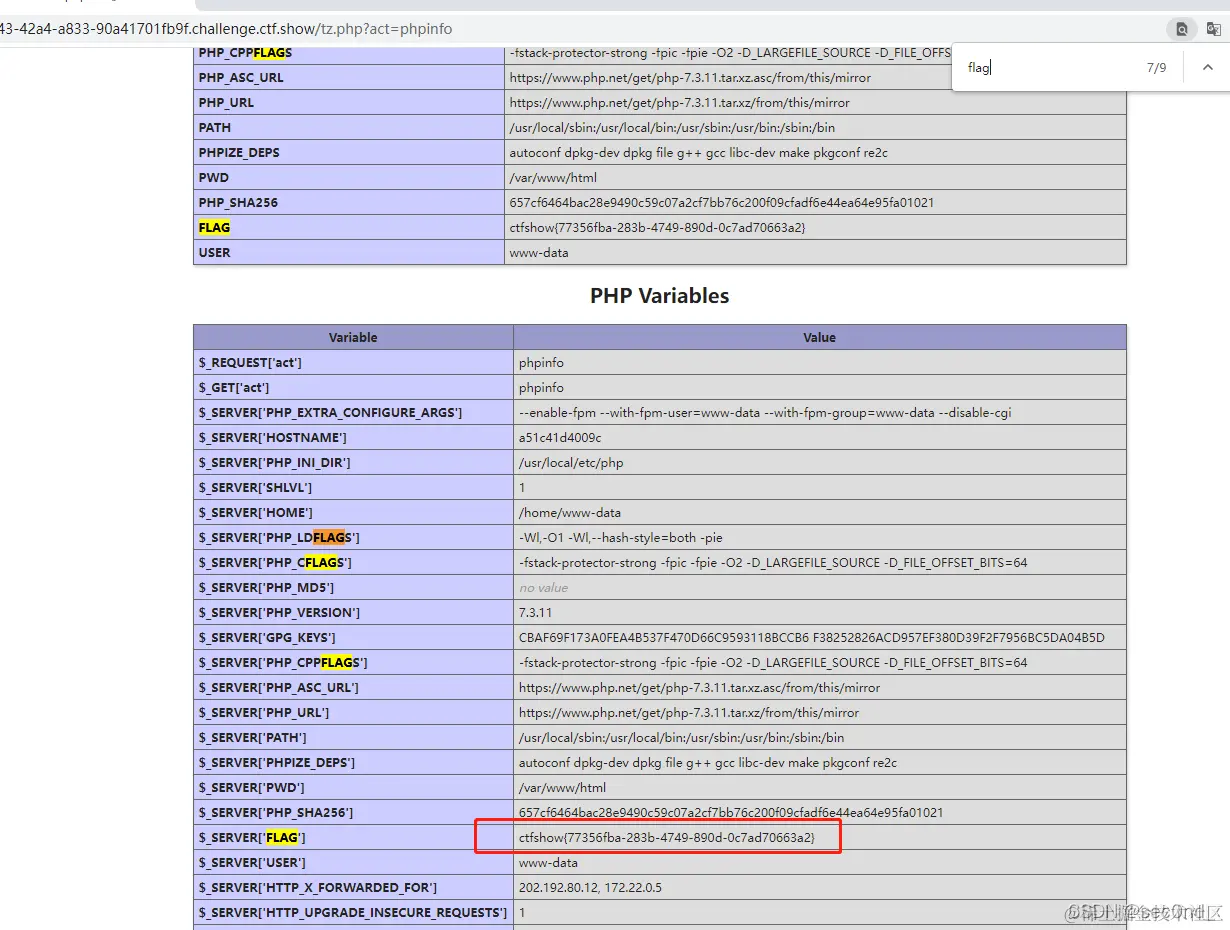Click $_SERVER['PHP_ASC_URL'] variable cell
The image size is (1230, 930).
click(353, 687)
